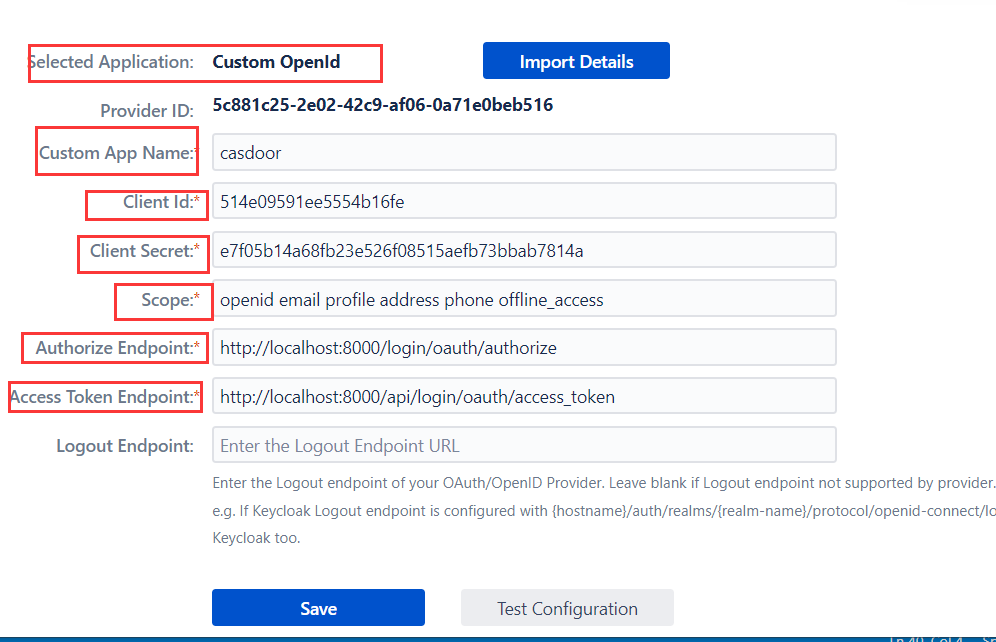Click the Custom App Name label

pyautogui.click(x=116, y=151)
